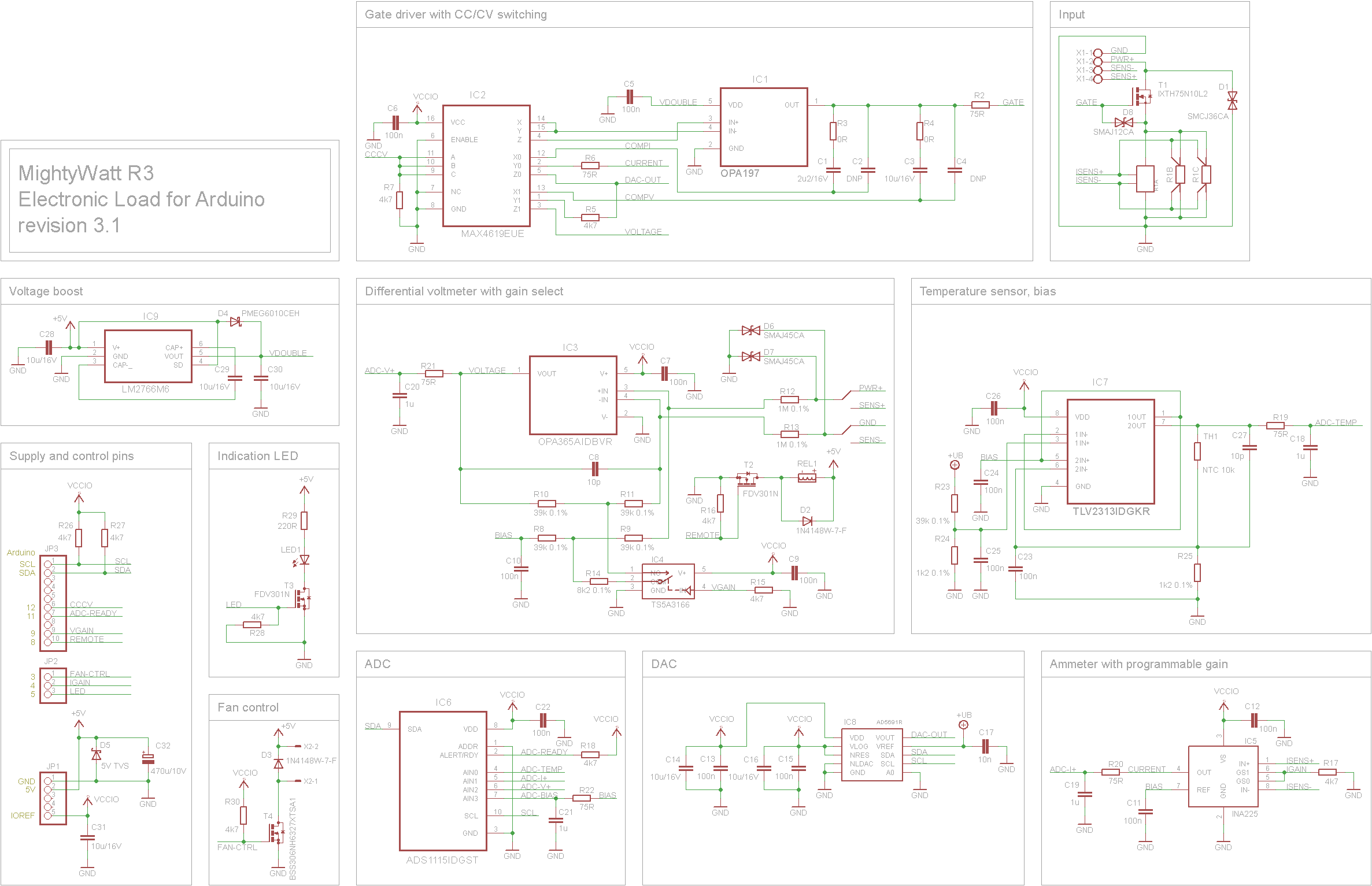Viewport: 1372px width, 886px height.
Task: Click the 'VDOUBLE' net label near C5
Action: (678, 102)
